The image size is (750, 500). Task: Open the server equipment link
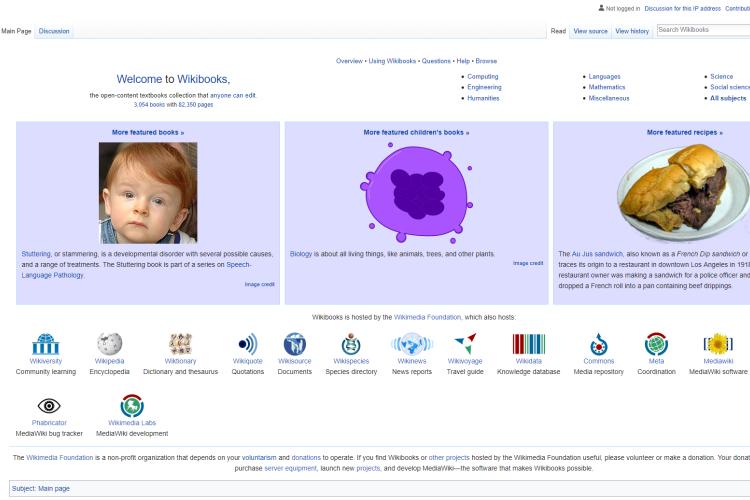pos(290,468)
